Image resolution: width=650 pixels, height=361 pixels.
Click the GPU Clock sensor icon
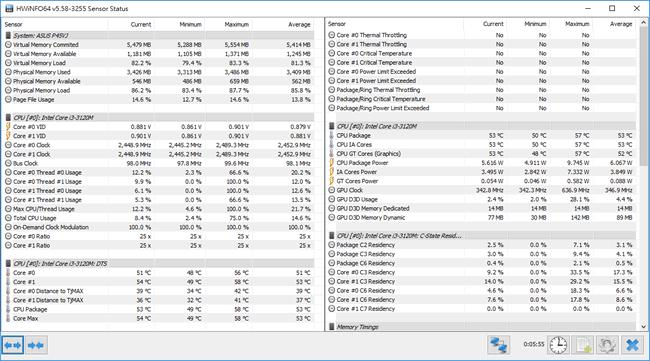point(331,190)
